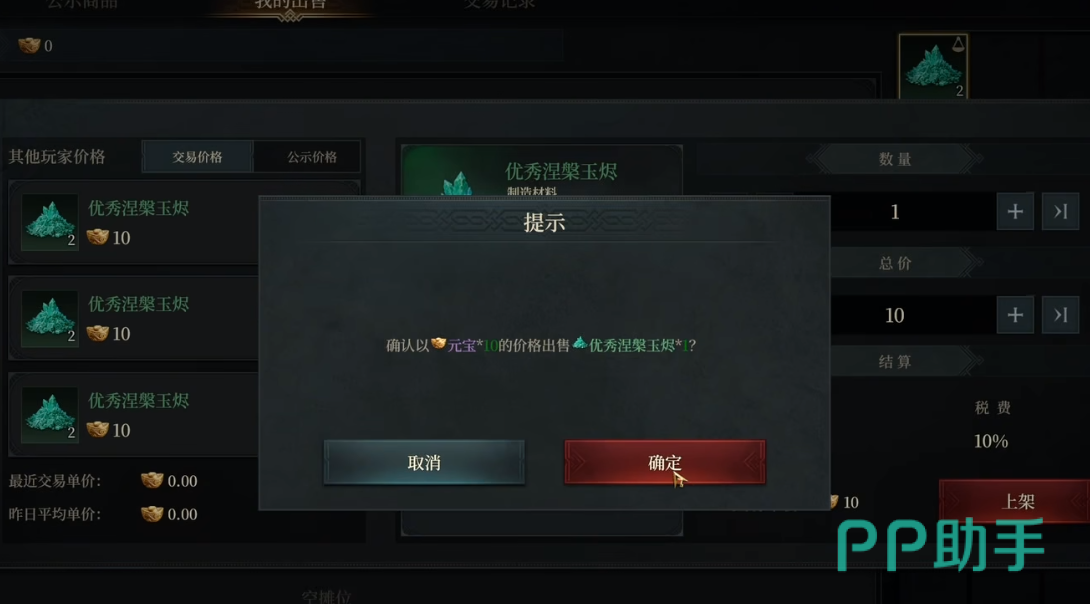Increase quantity with the plus button

pos(1015,211)
